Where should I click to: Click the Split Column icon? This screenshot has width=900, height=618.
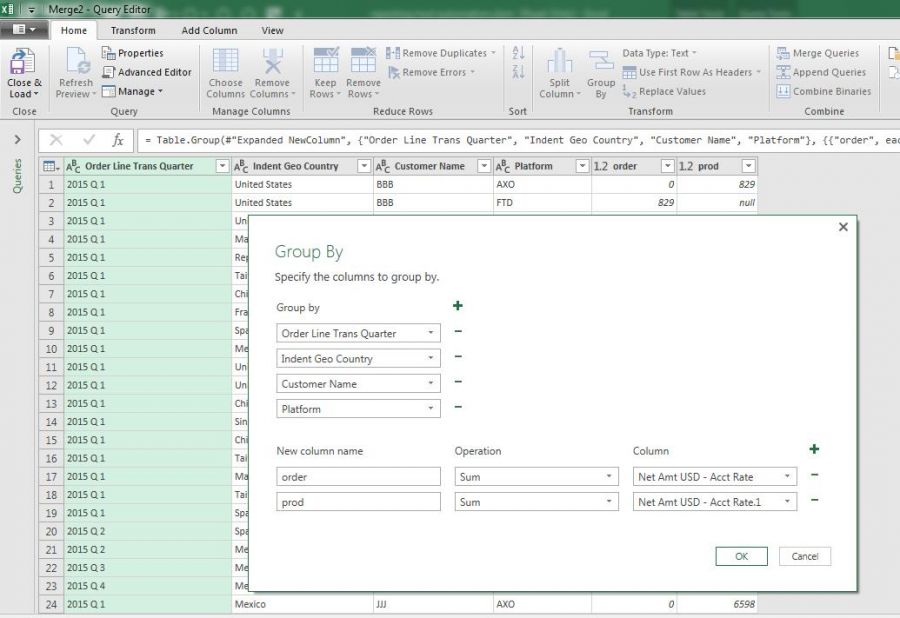coord(560,61)
